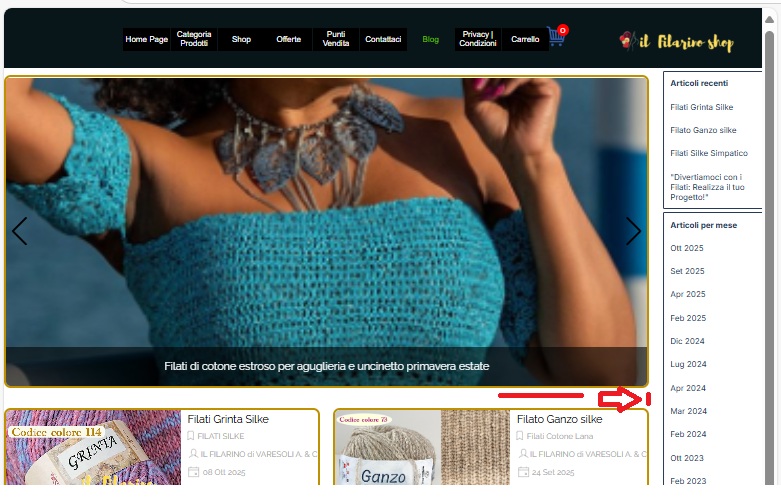Open the Punti Vendita page
The height and width of the screenshot is (499, 781).
pyautogui.click(x=336, y=39)
